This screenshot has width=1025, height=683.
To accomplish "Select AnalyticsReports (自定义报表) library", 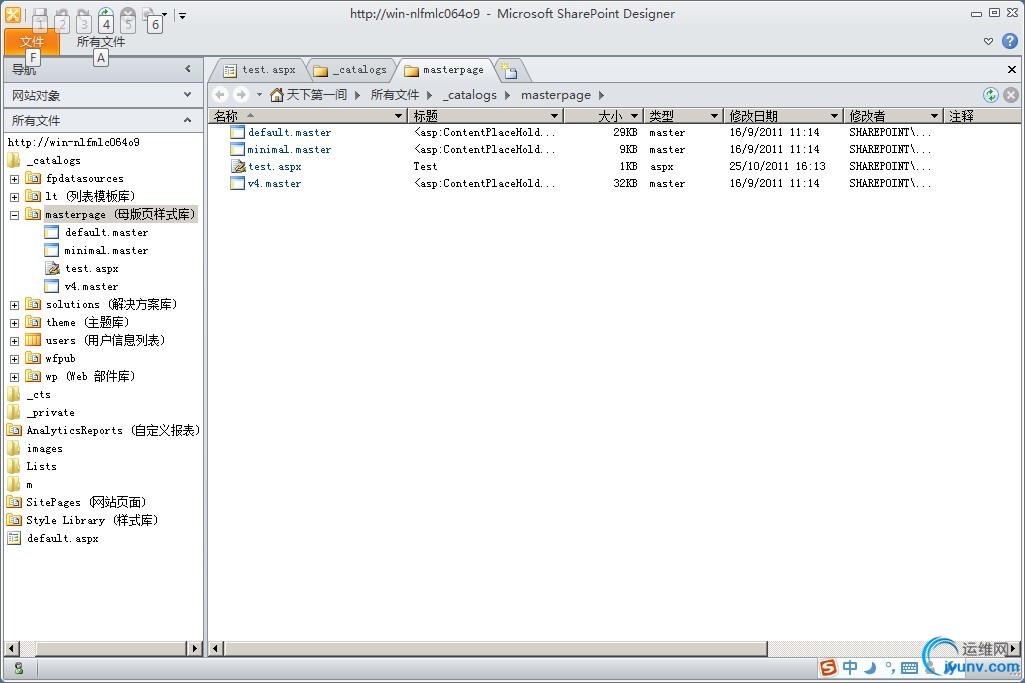I will (112, 430).
